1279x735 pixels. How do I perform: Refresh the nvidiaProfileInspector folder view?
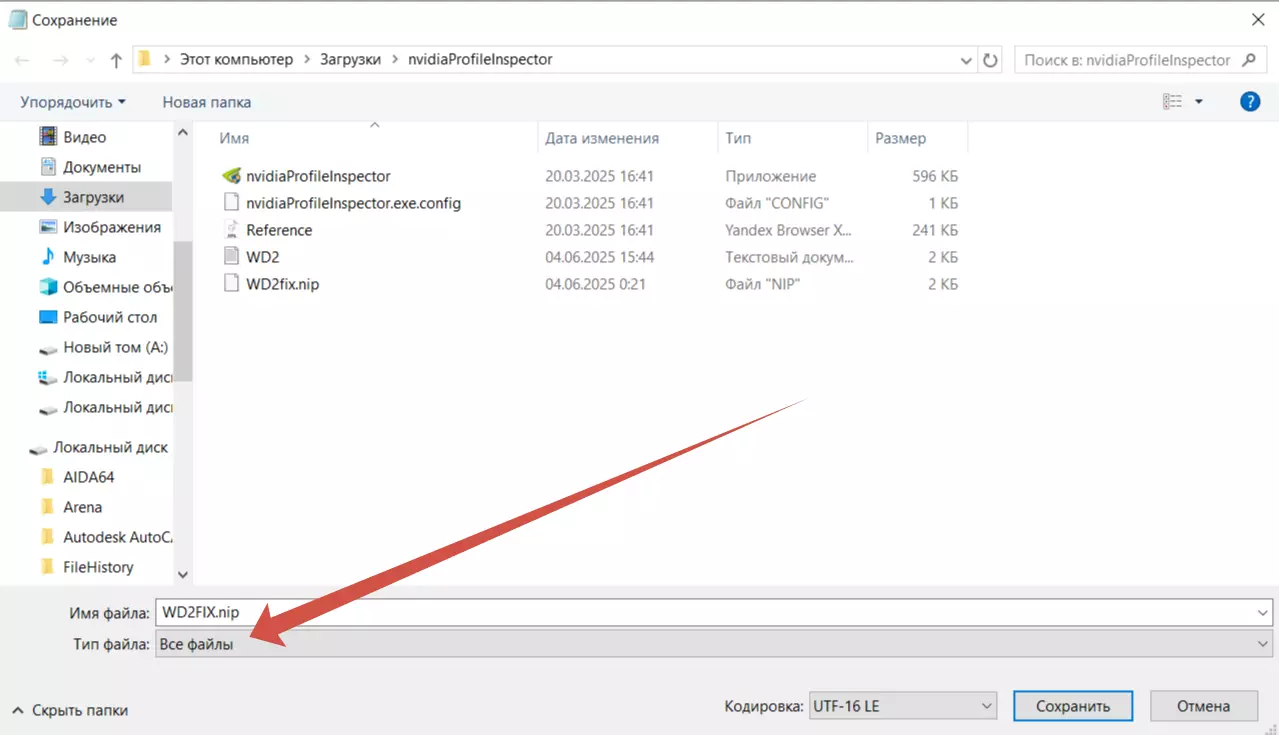(x=990, y=60)
